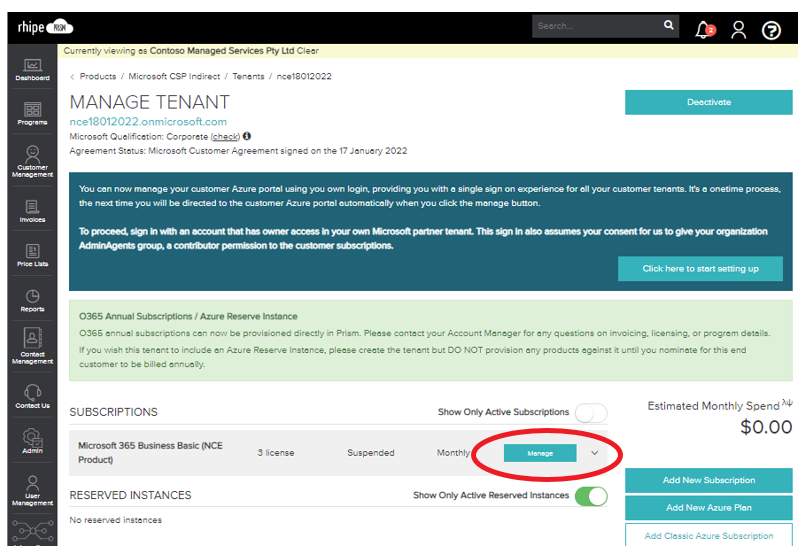Screen dimensions: 808x556
Task: Open User Management in the sidebar
Action: click(32, 490)
